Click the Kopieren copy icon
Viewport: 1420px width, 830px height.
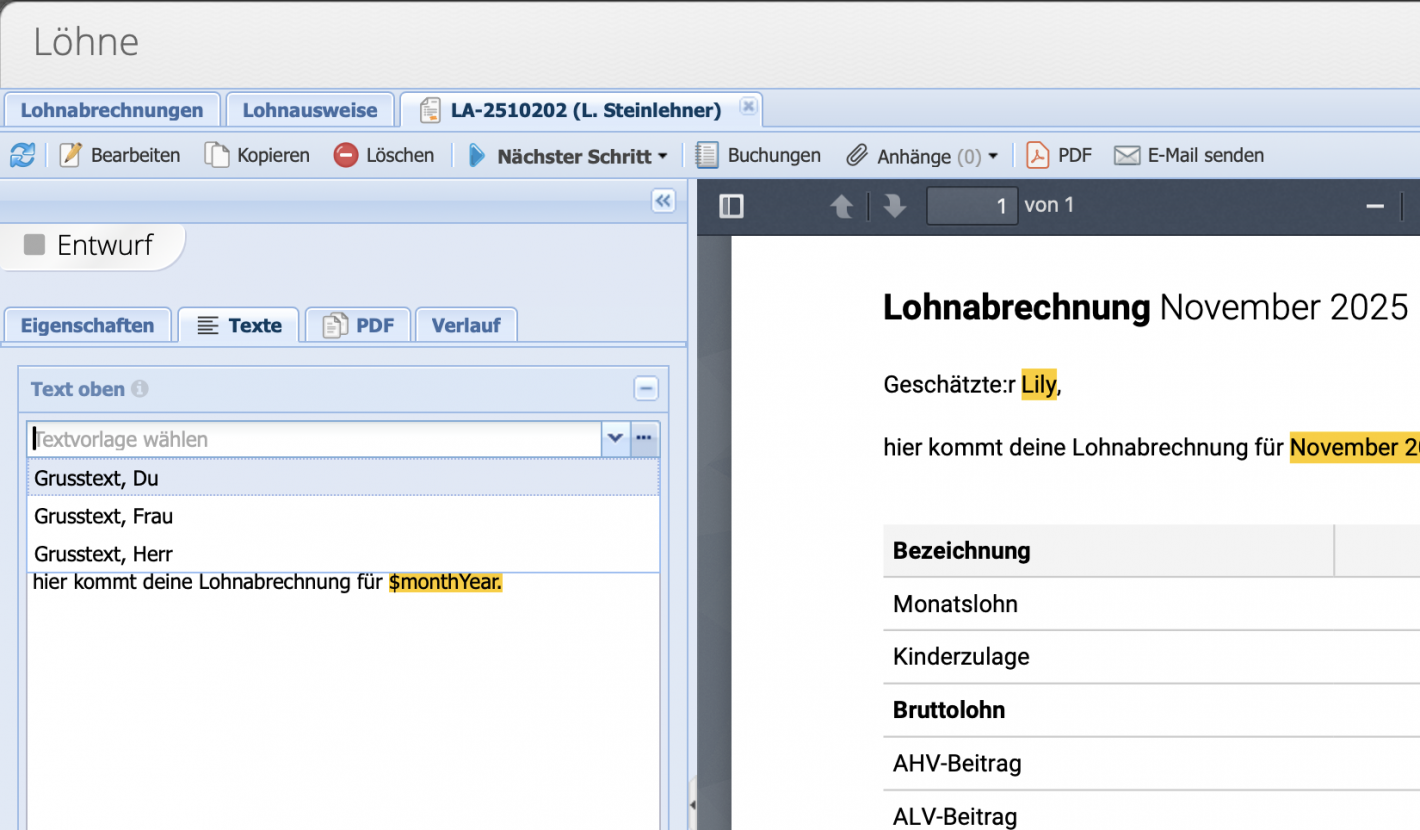click(x=216, y=155)
